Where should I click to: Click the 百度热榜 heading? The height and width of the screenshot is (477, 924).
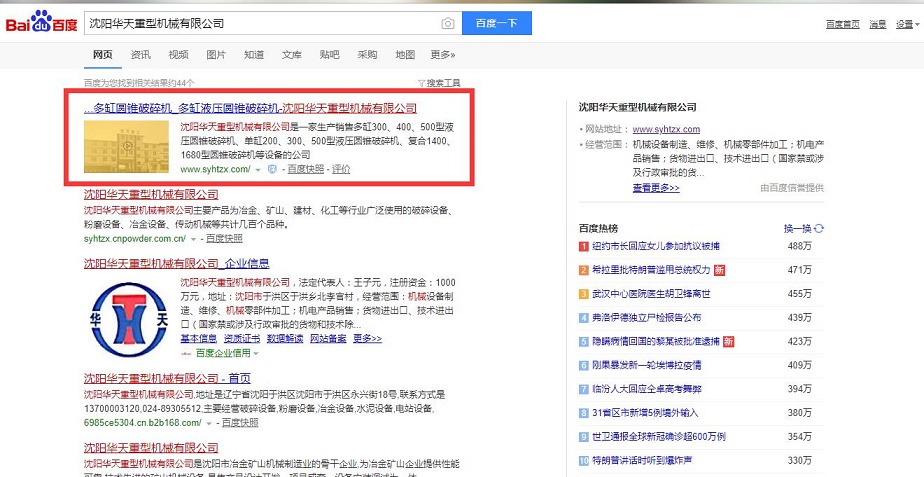point(598,228)
